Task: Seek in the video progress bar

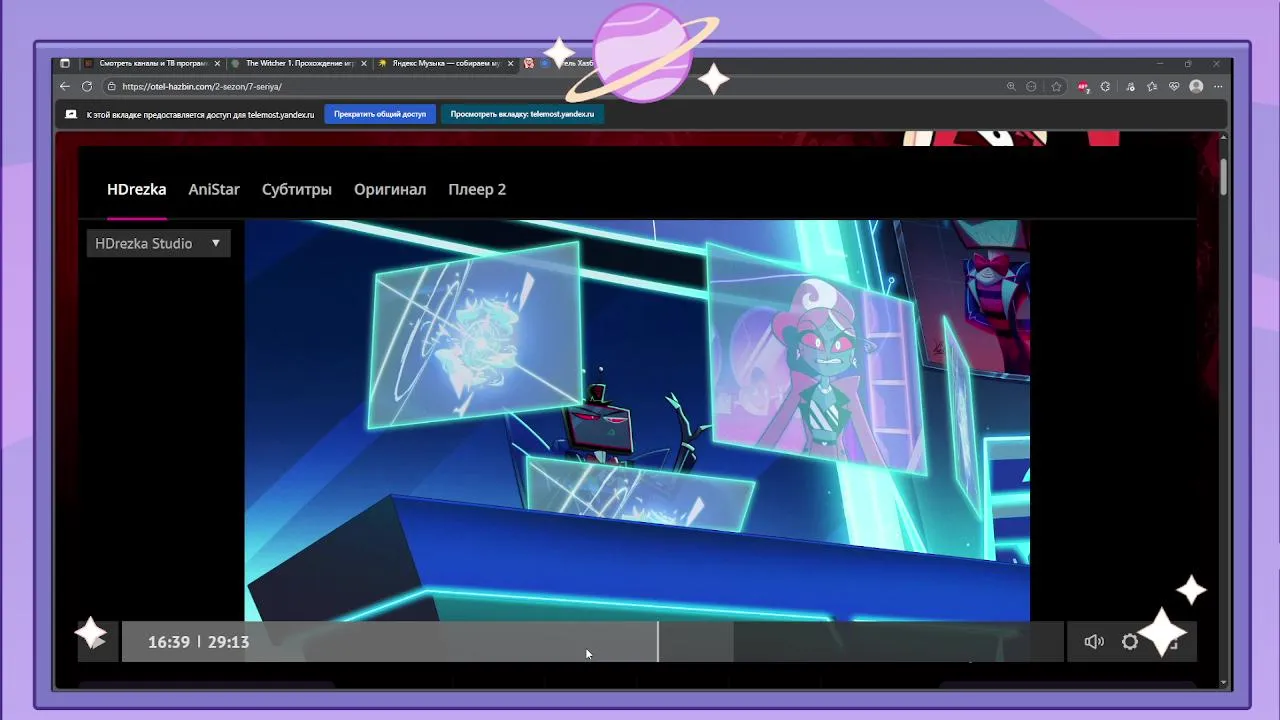Action: [x=593, y=642]
